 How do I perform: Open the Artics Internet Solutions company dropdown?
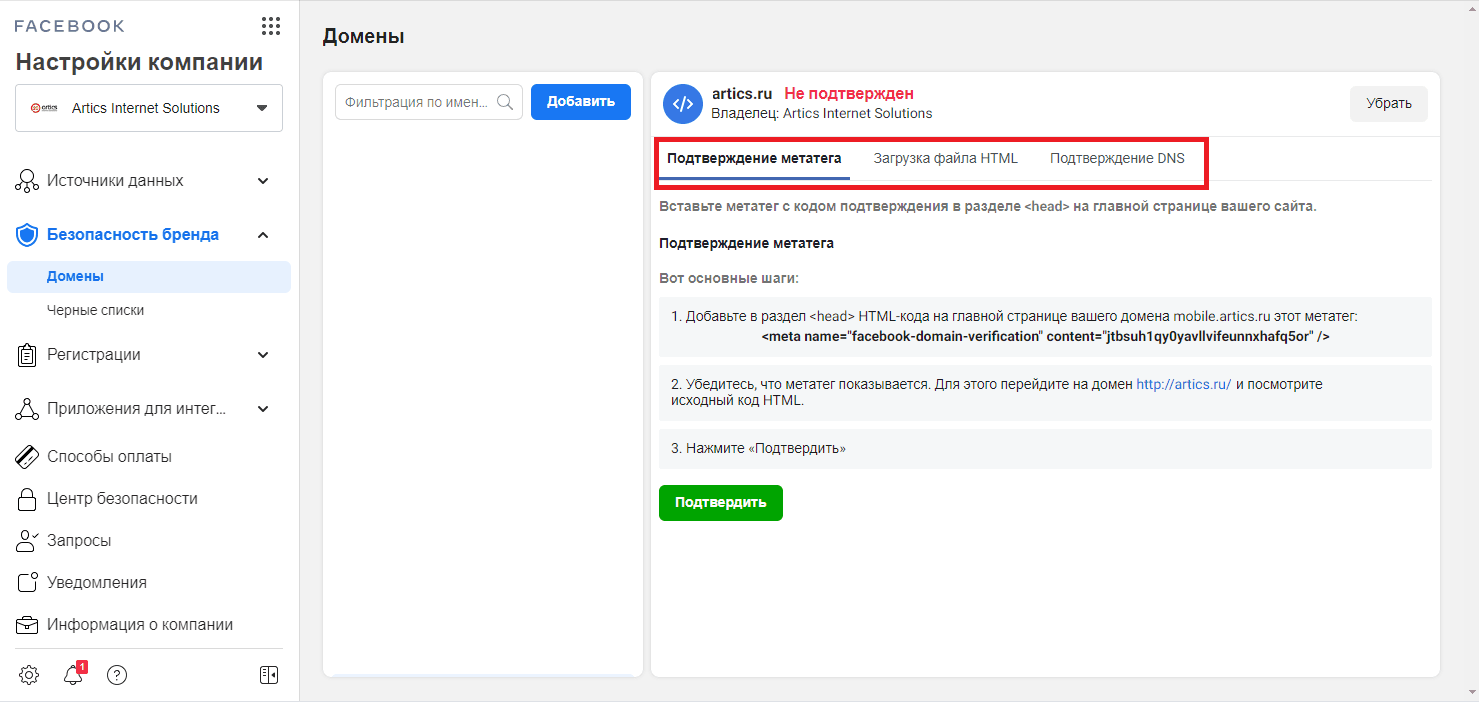click(x=149, y=108)
